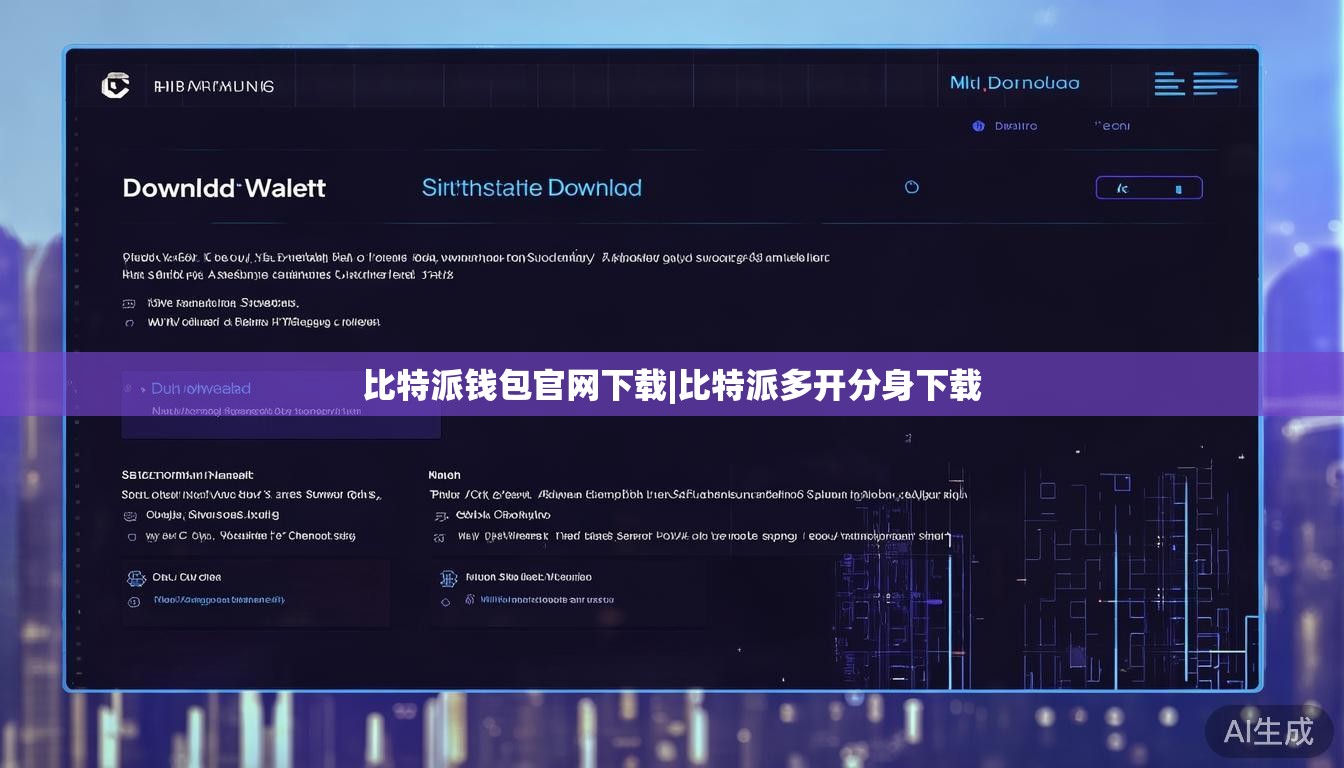The image size is (1344, 768).
Task: Click the hamburger menu icon at the top right
Action: coord(1168,83)
